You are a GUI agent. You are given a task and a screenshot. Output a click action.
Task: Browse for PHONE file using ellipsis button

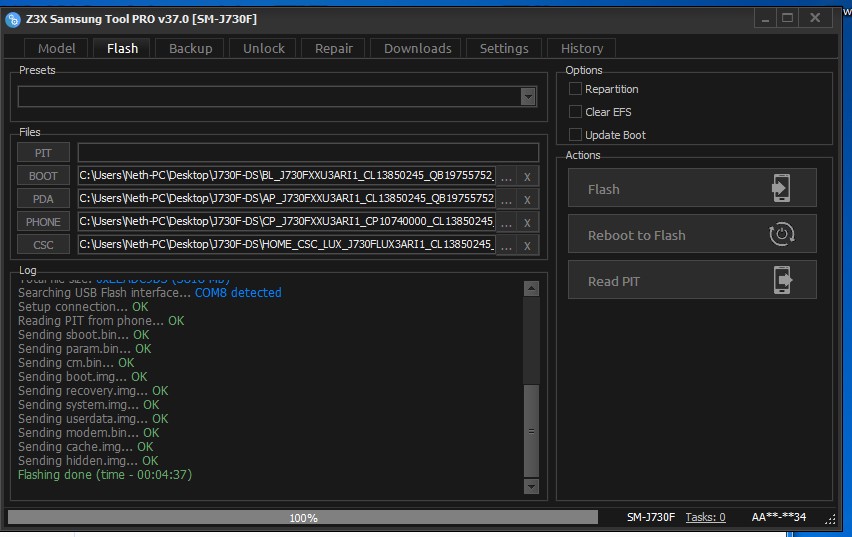[506, 222]
